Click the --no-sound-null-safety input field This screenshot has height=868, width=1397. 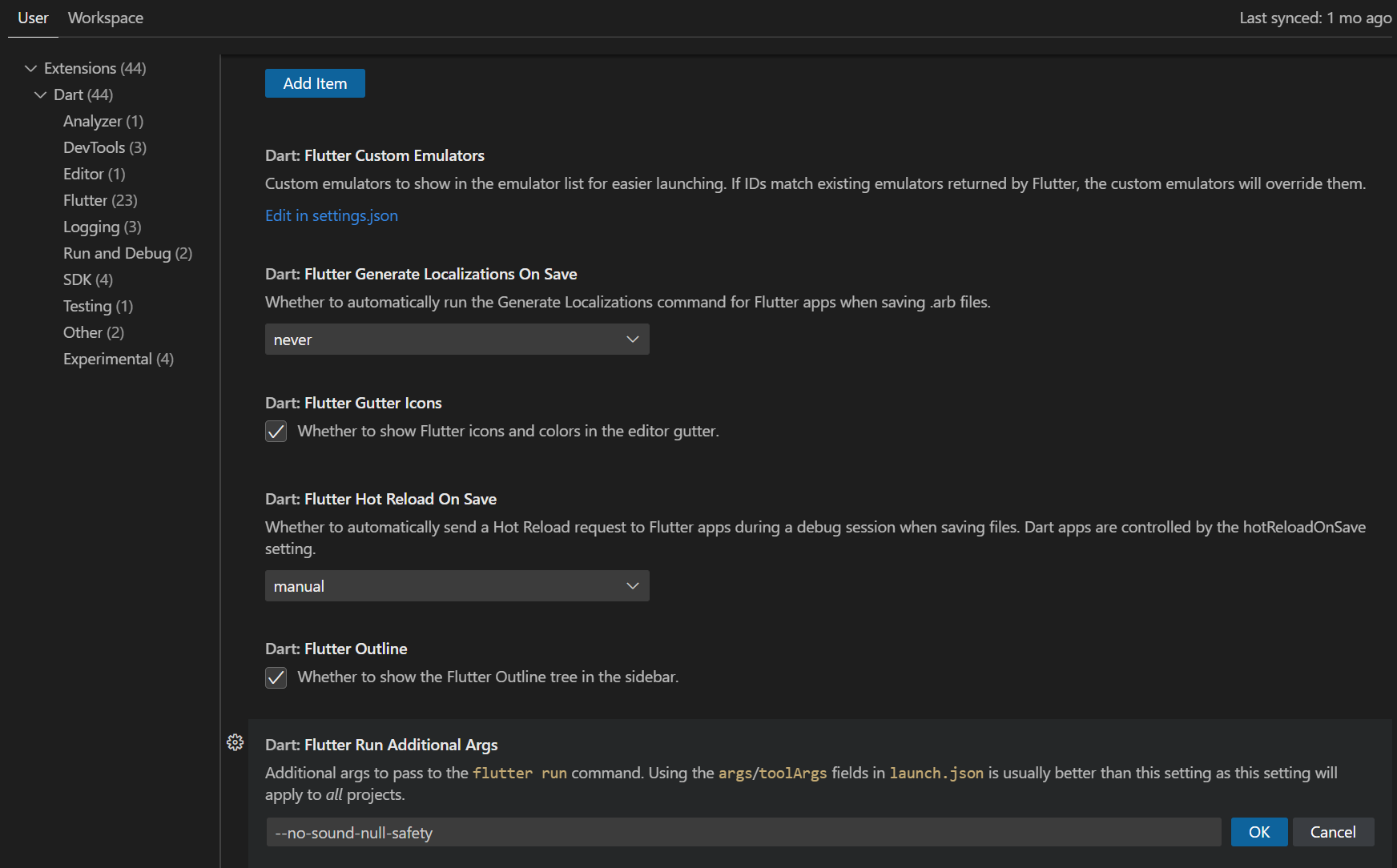click(743, 833)
